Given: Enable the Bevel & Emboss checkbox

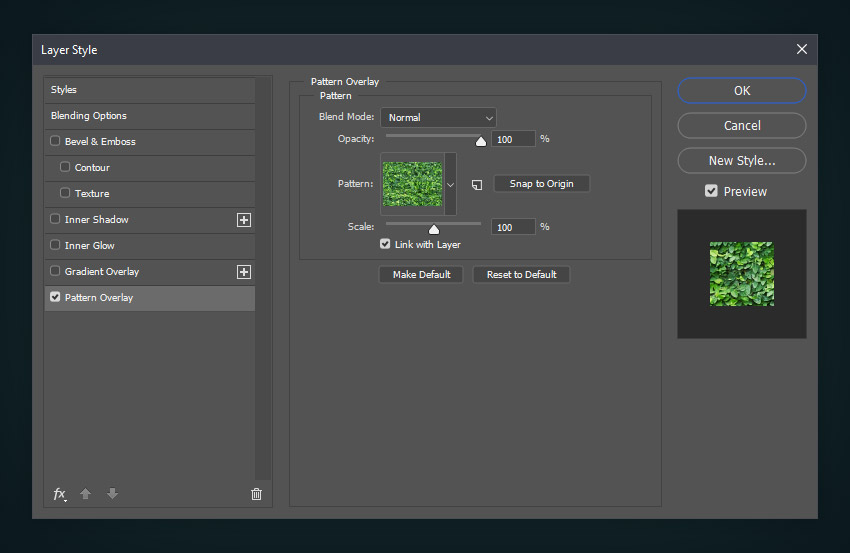Looking at the screenshot, I should tap(55, 142).
